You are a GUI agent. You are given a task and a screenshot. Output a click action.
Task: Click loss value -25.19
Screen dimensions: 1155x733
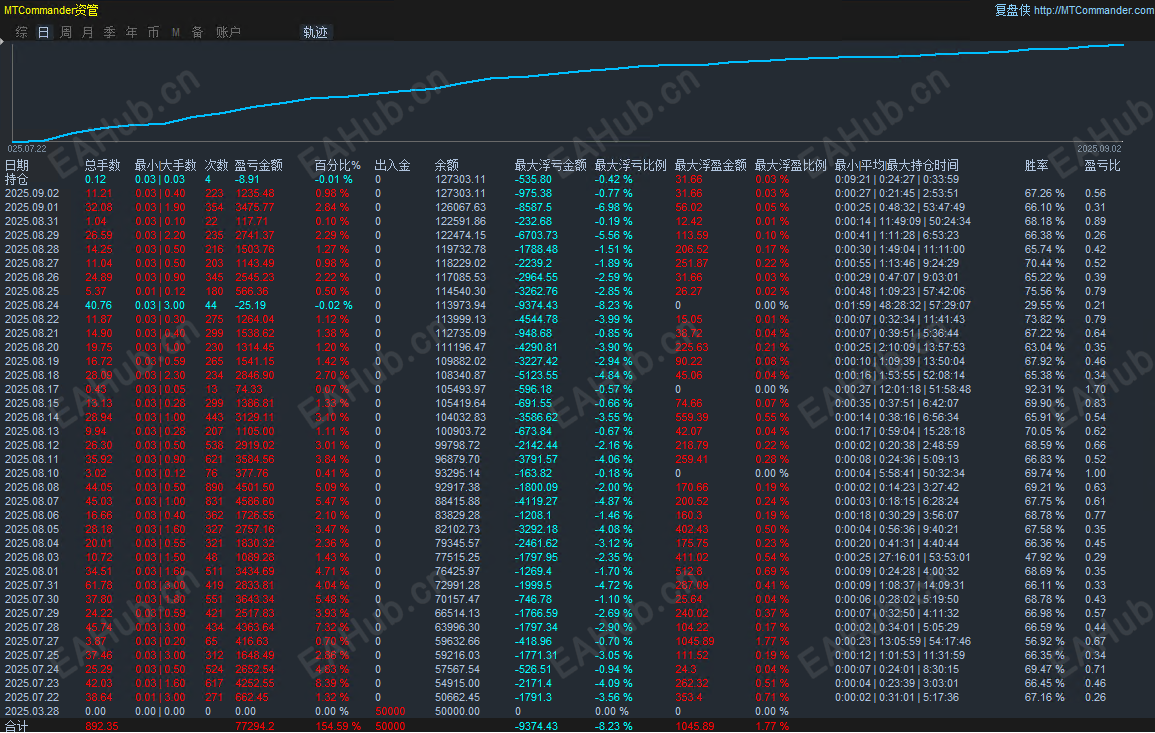[250, 306]
